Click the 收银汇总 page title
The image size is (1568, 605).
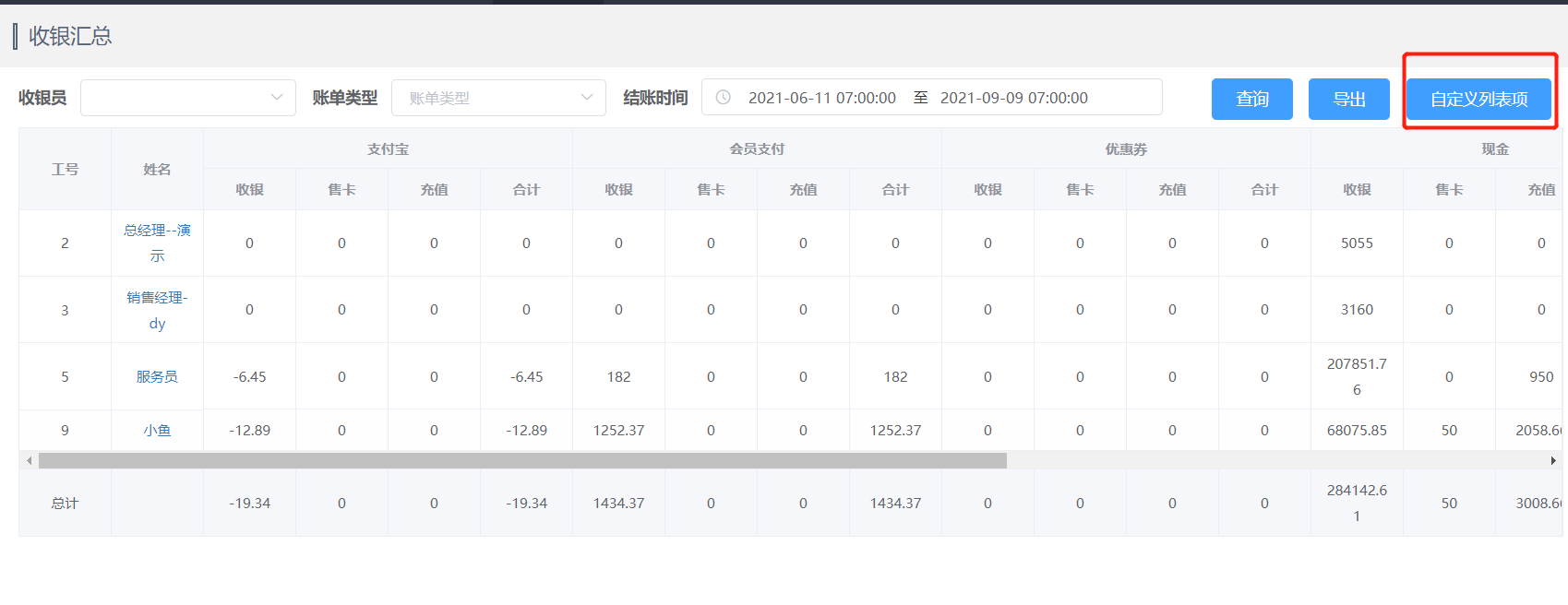pyautogui.click(x=70, y=36)
